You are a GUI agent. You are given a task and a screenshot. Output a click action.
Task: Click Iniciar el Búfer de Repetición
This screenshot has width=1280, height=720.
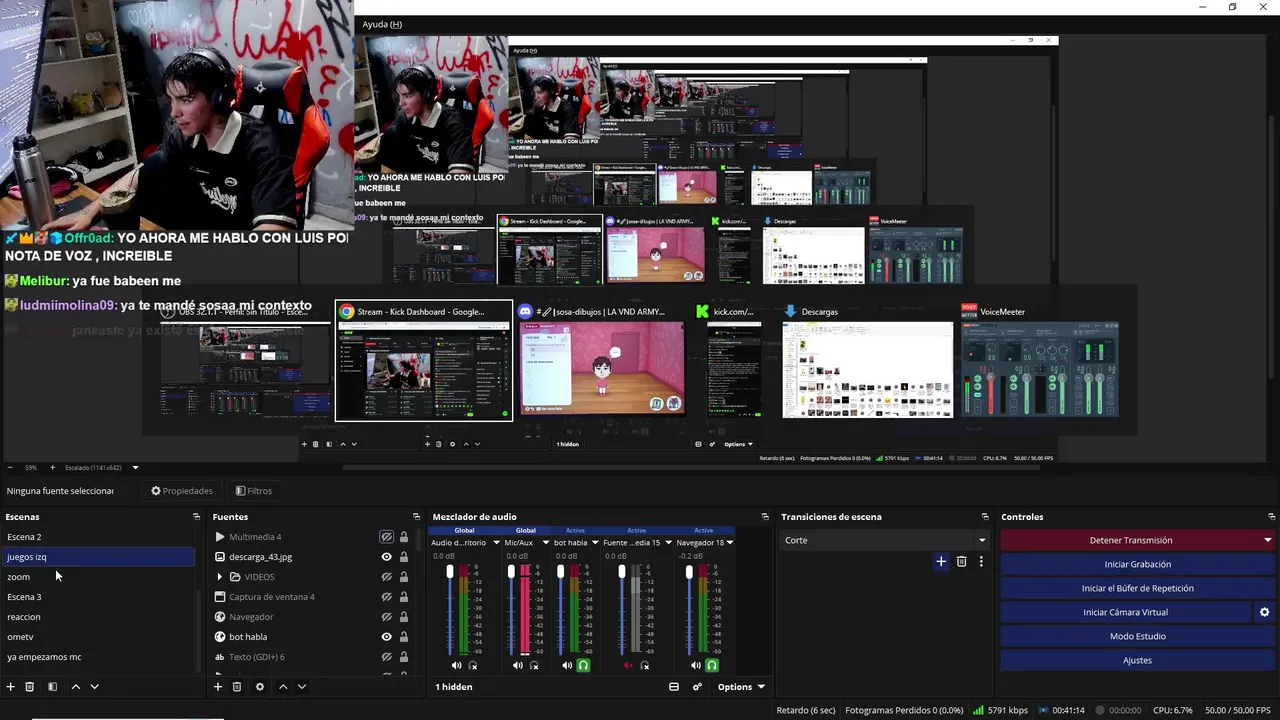(1138, 588)
